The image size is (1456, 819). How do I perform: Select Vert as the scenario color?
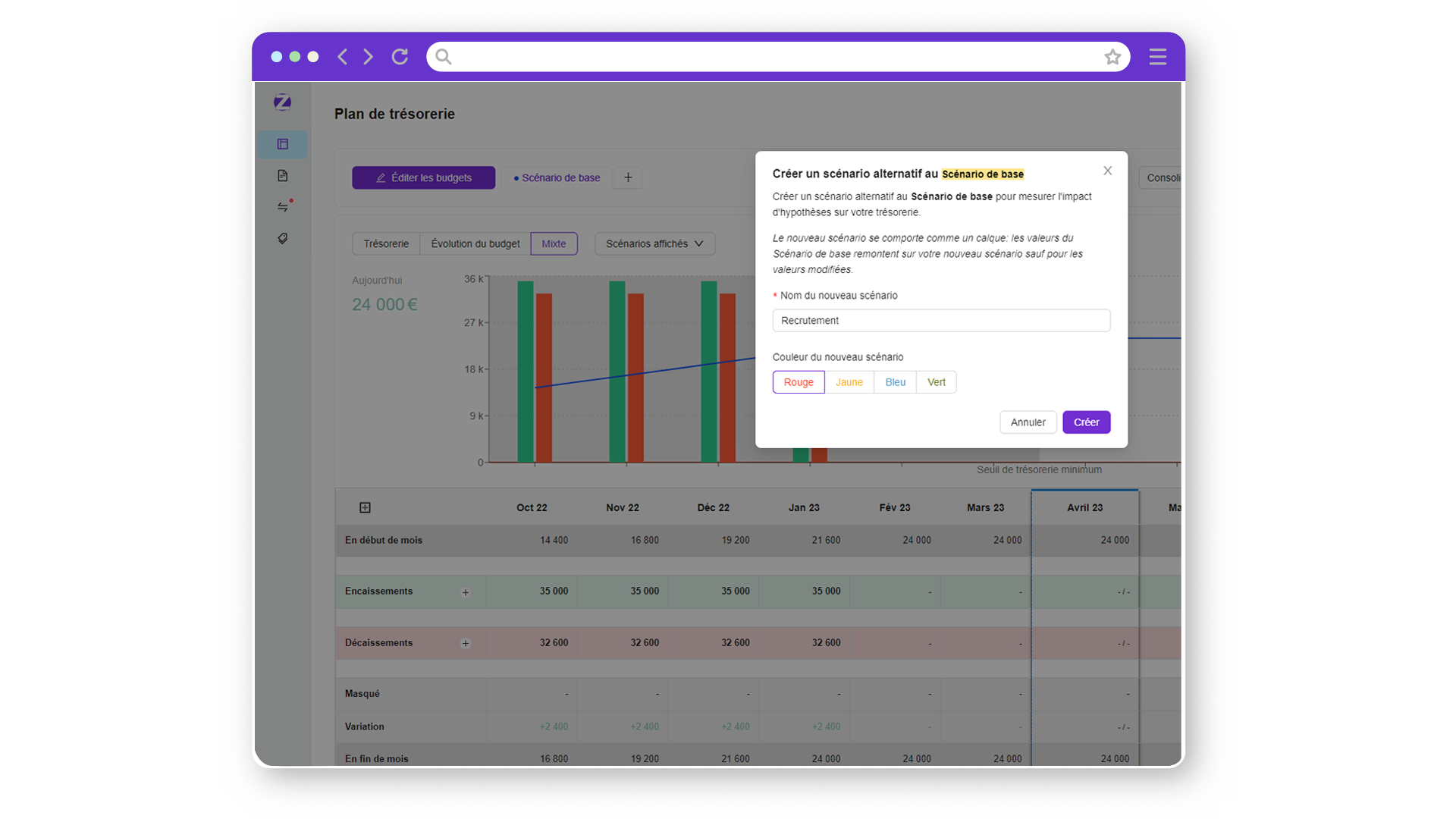(936, 382)
